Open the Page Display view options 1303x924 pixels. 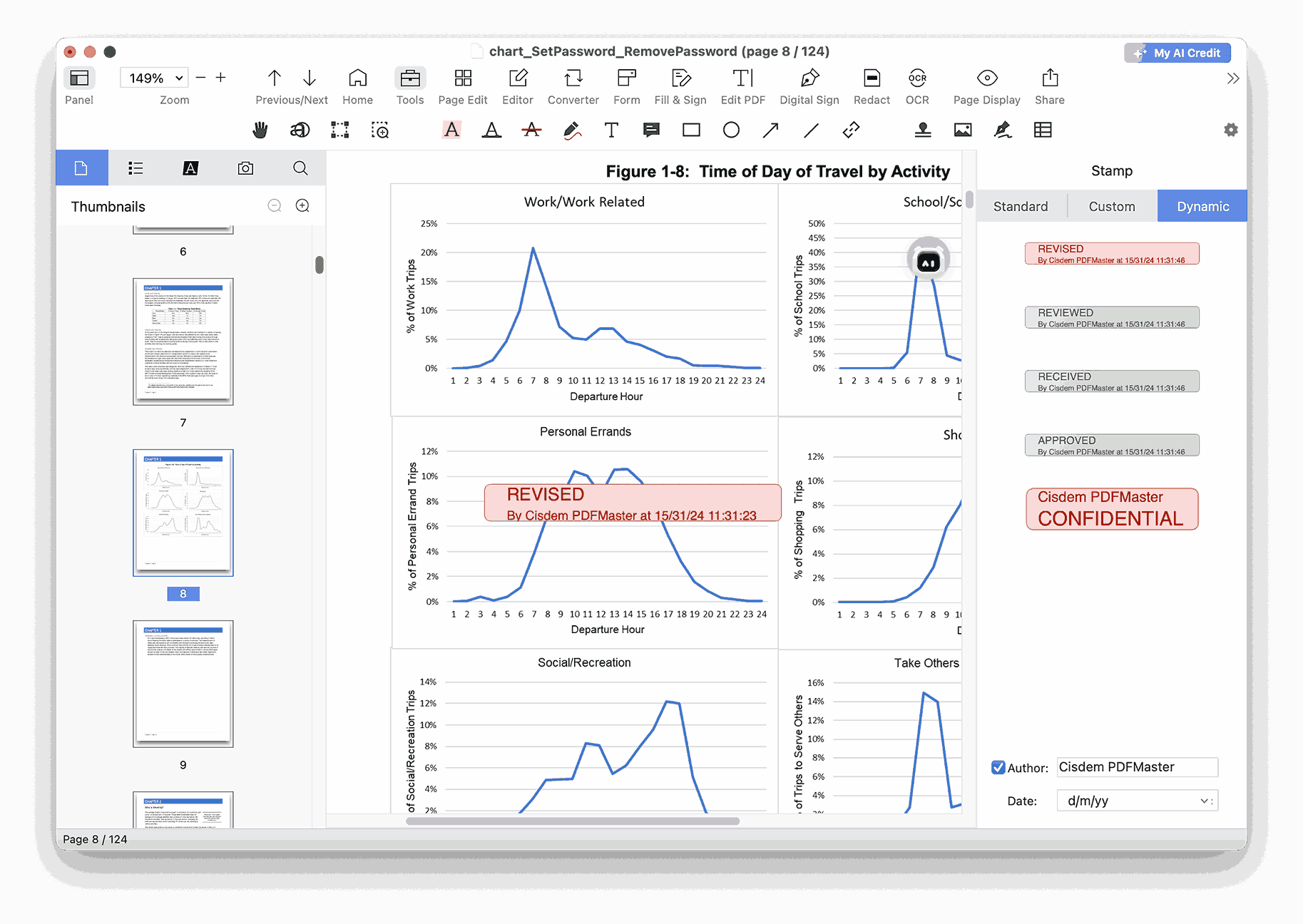pyautogui.click(x=986, y=86)
